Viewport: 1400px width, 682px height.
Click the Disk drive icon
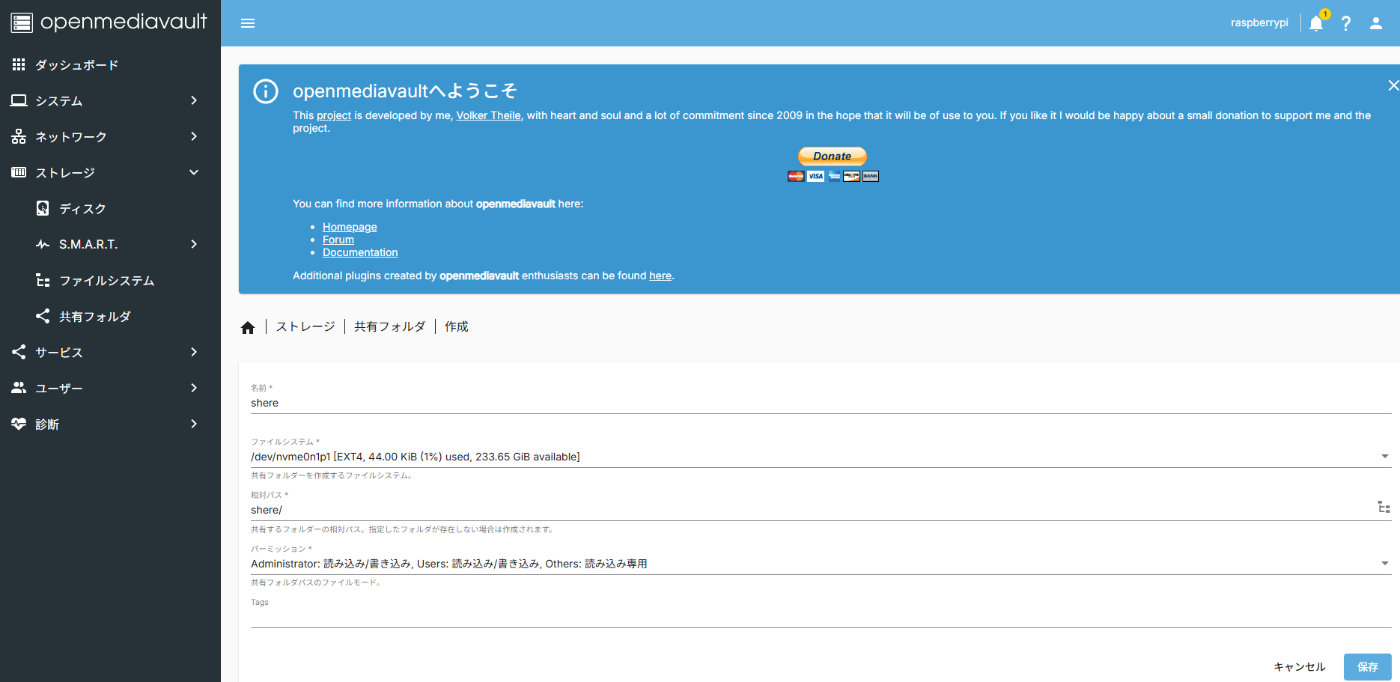click(x=42, y=209)
